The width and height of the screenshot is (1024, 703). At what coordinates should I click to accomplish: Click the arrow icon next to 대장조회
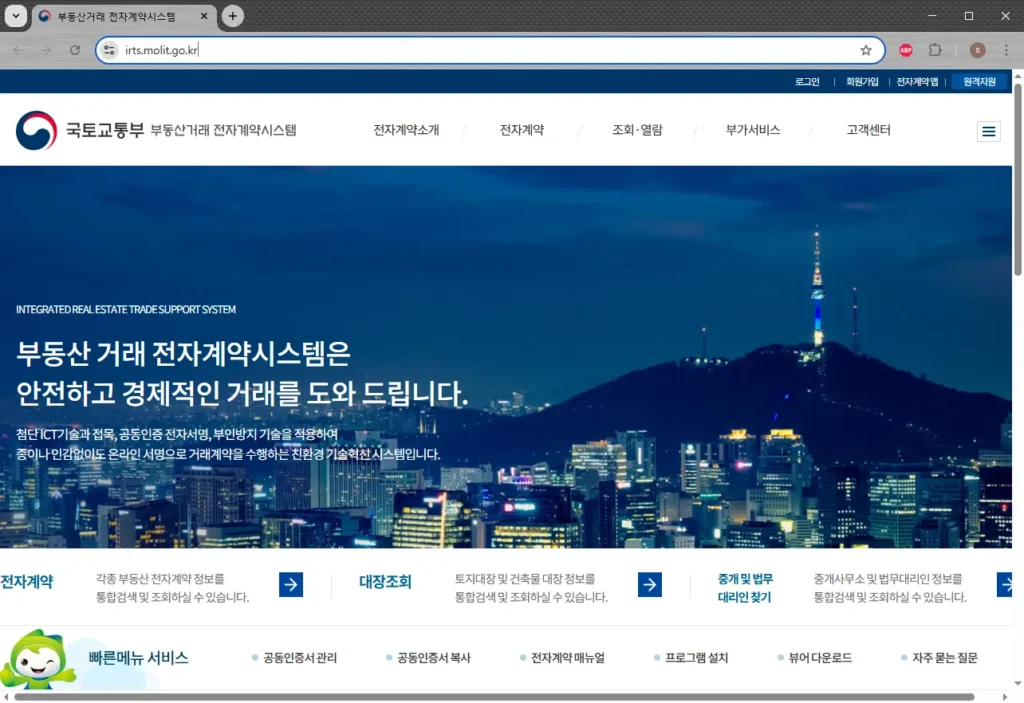pyautogui.click(x=648, y=584)
